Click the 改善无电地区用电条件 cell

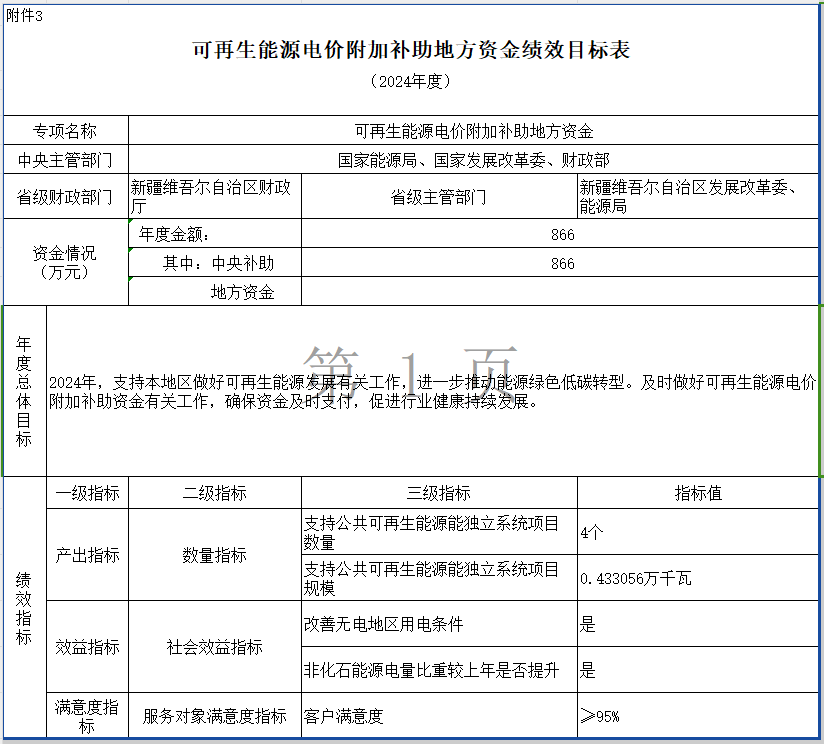click(438, 624)
